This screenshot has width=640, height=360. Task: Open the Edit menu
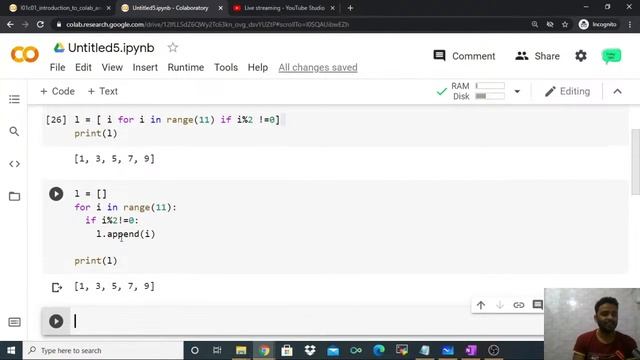(x=83, y=67)
